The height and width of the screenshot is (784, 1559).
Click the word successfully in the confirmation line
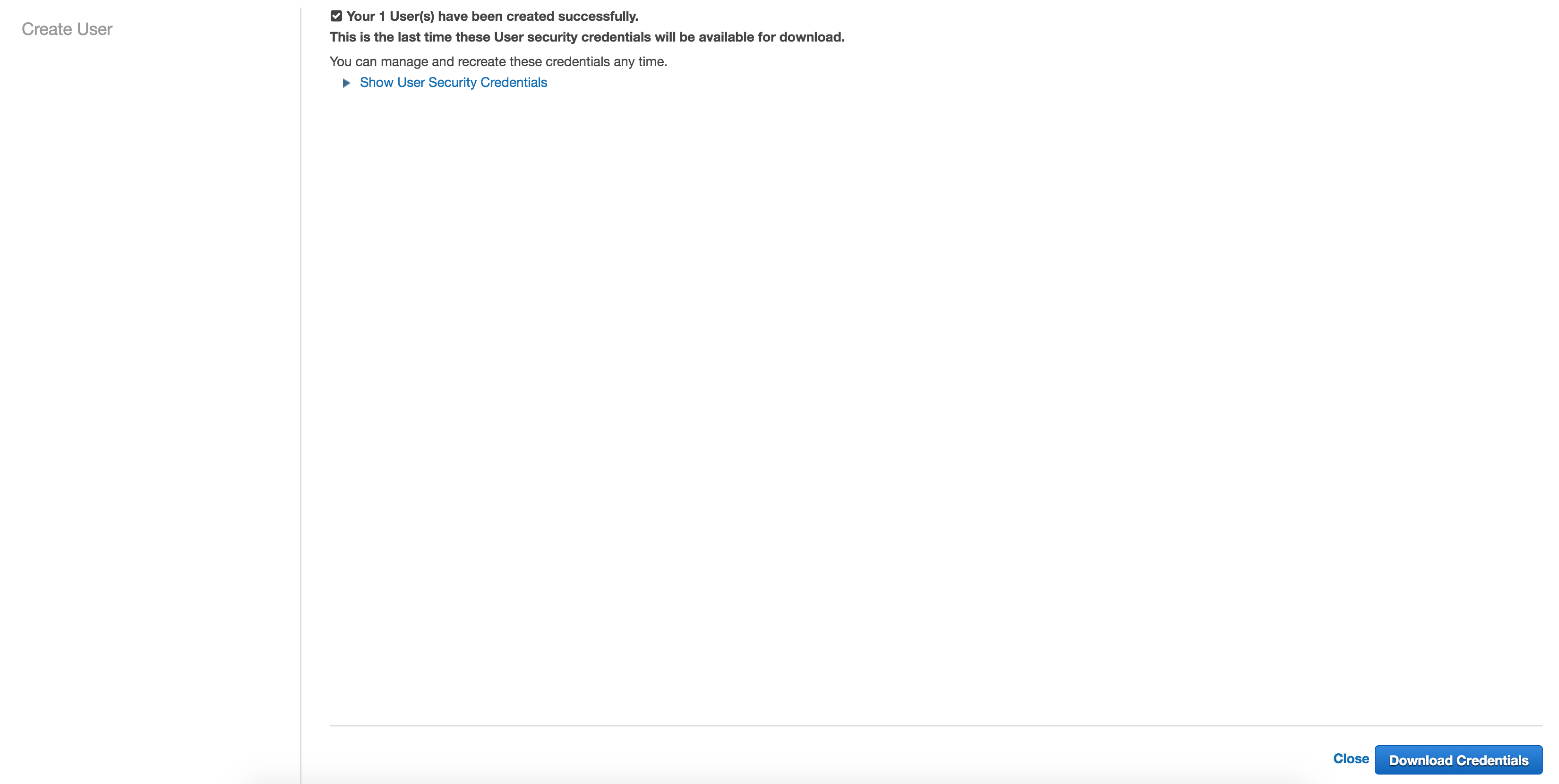[x=597, y=17]
